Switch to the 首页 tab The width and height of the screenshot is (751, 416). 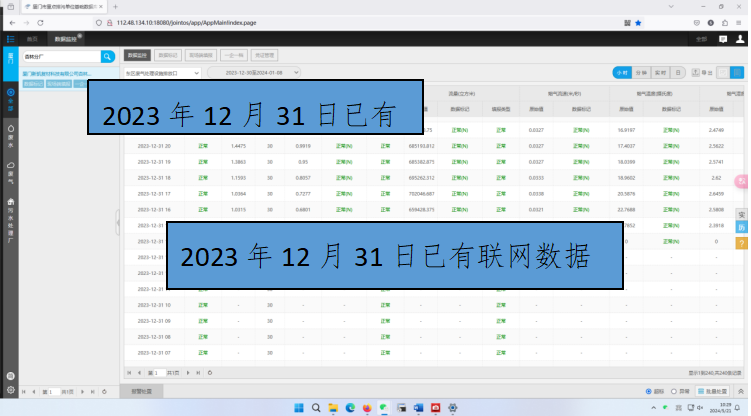(32, 39)
